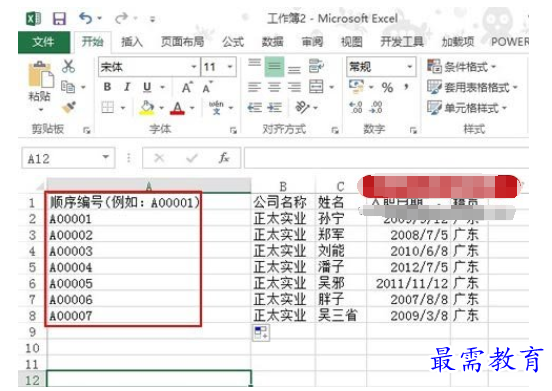Image resolution: width=552 pixels, height=391 pixels.
Task: Open Font group dialog launcher
Action: 233,131
